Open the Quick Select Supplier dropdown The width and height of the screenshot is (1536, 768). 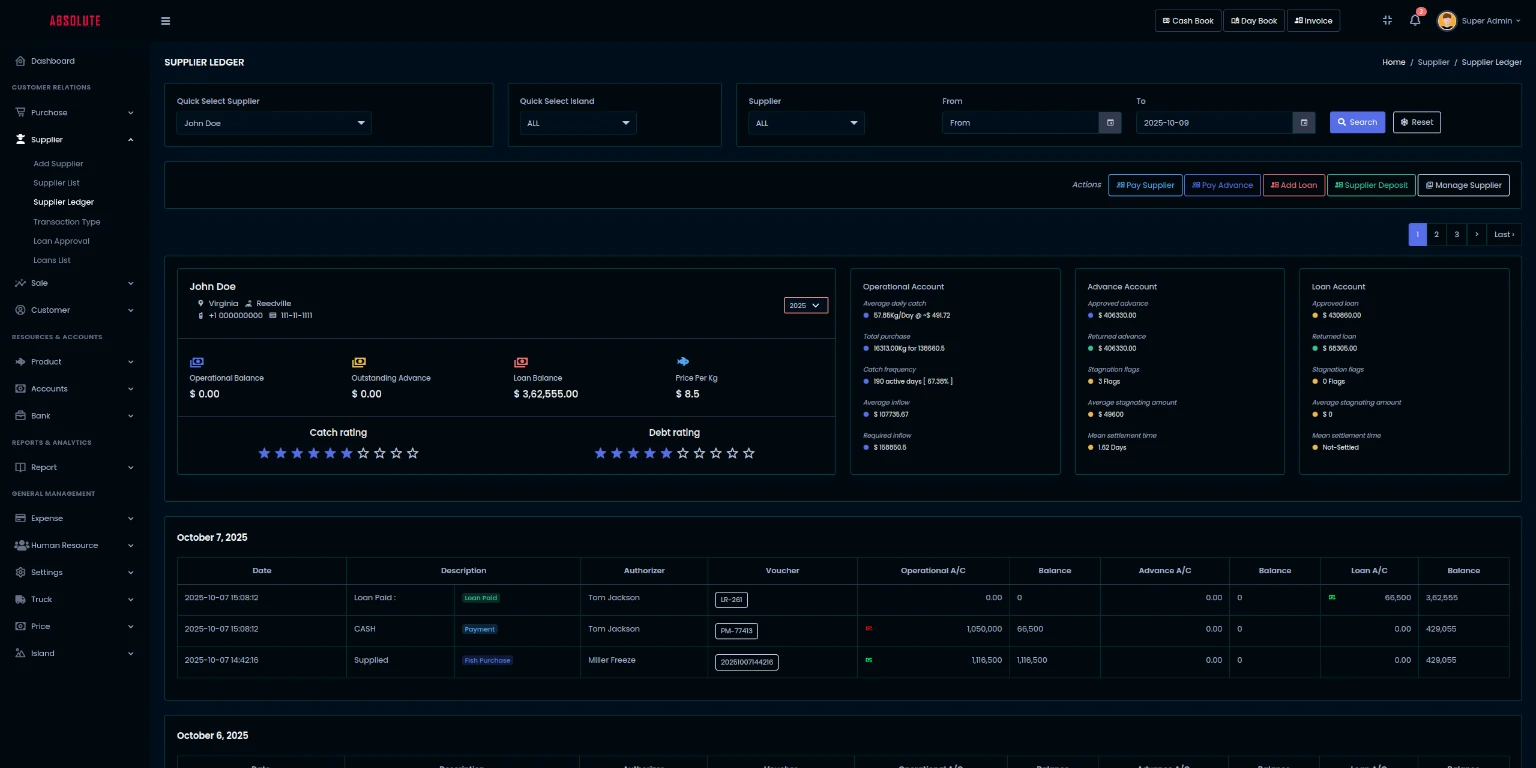pyautogui.click(x=274, y=123)
